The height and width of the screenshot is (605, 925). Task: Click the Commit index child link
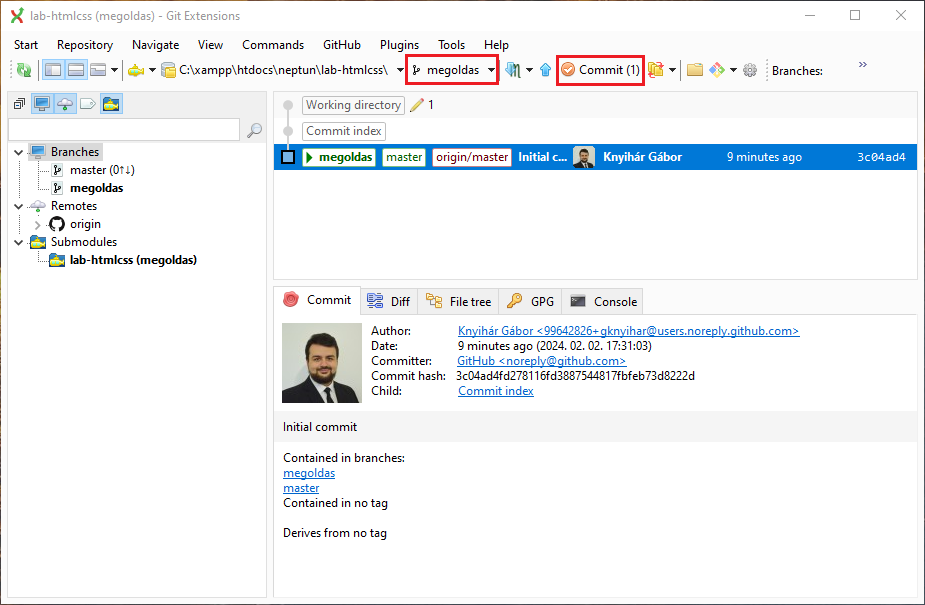point(495,391)
